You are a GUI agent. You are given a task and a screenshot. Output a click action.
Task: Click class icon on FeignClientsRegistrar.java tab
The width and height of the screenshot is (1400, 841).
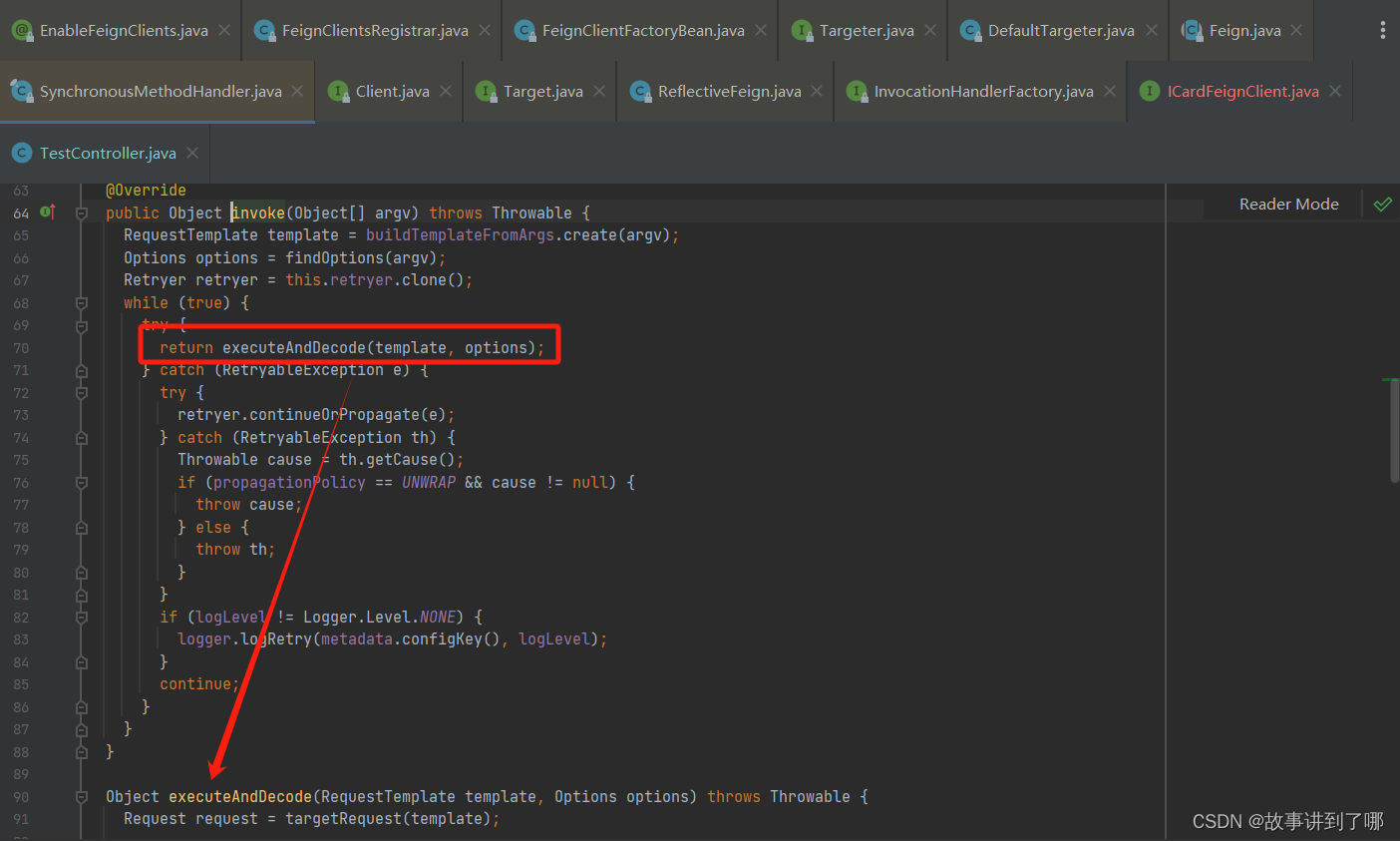coord(264,31)
